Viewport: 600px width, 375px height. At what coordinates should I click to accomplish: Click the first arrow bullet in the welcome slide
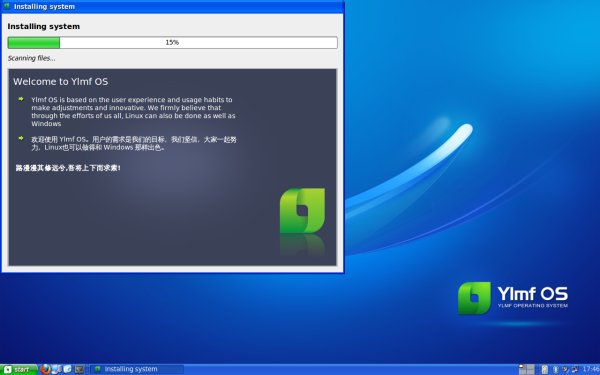pos(21,99)
